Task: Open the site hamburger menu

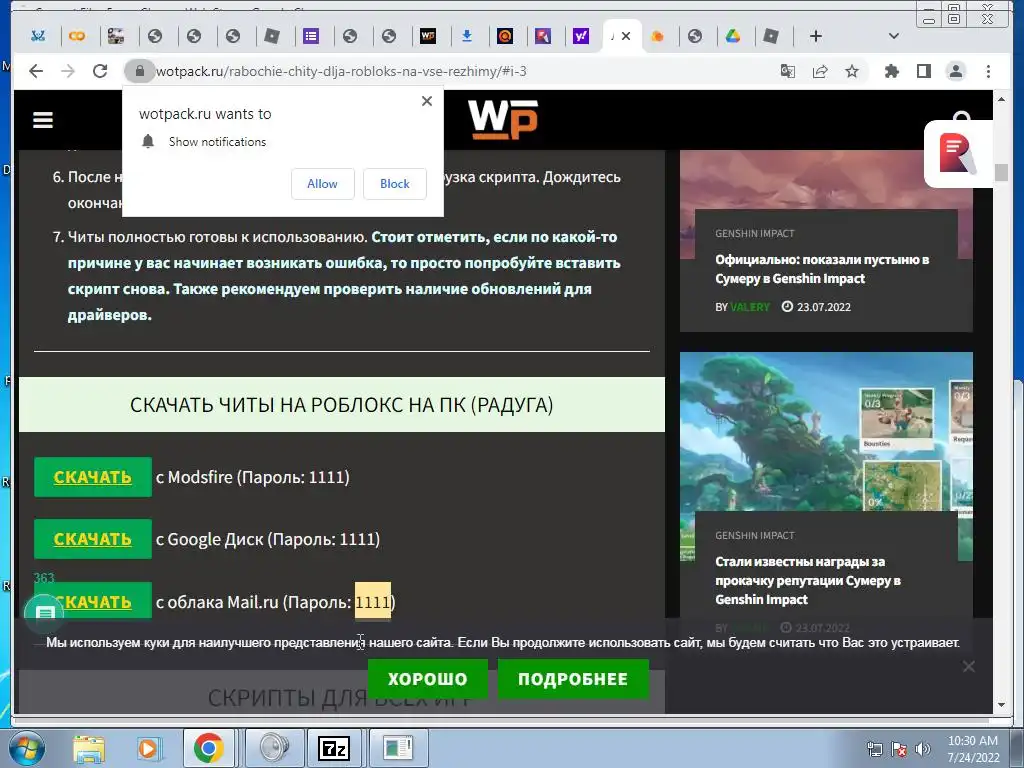Action: [43, 120]
